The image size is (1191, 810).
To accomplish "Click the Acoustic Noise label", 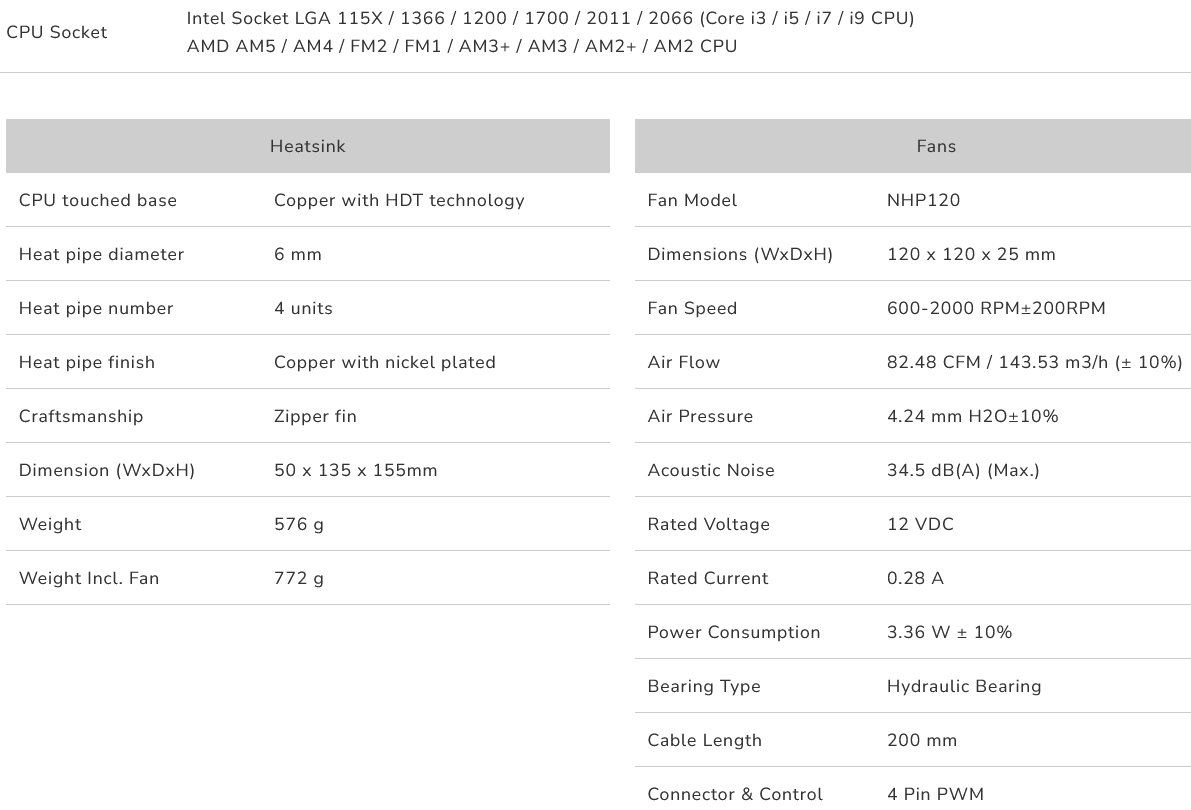I will tap(711, 470).
